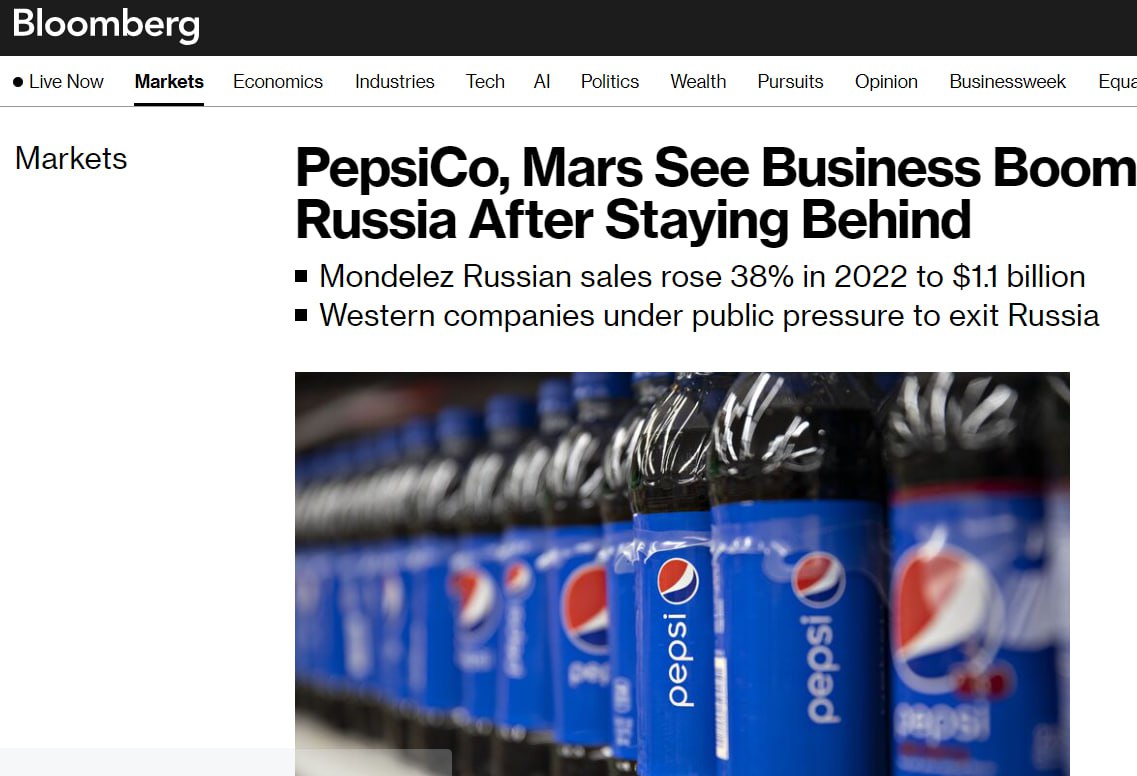Open the Economics section
Image resolution: width=1137 pixels, height=776 pixels.
click(x=278, y=82)
